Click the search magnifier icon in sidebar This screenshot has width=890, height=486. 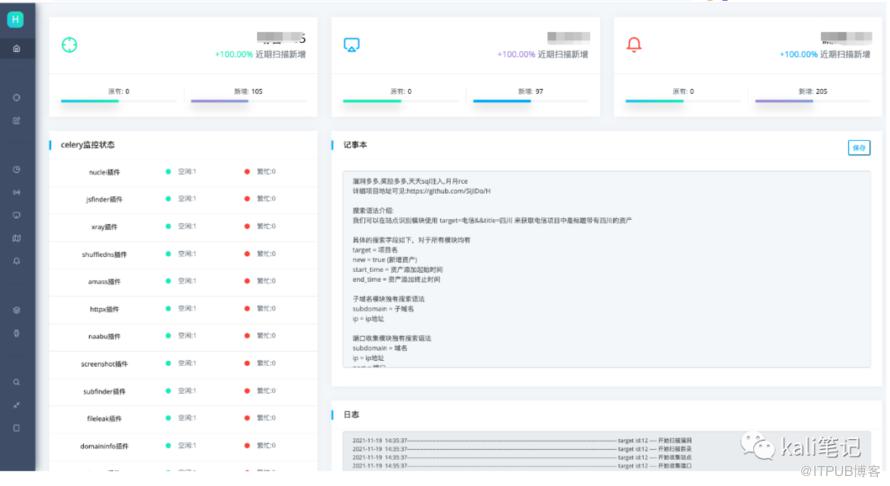coord(16,382)
